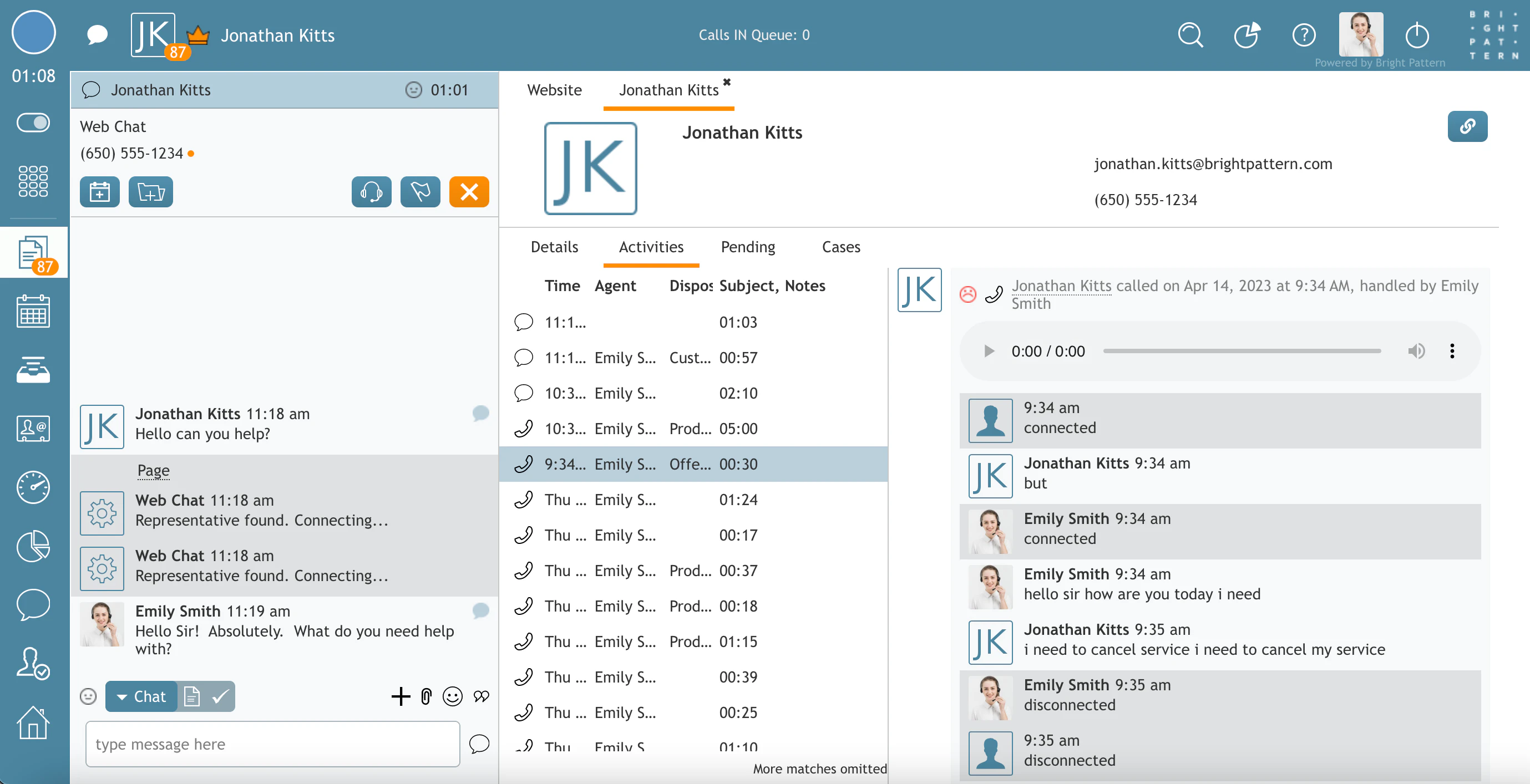The height and width of the screenshot is (784, 1530).
Task: Open the reports pie chart view
Action: click(33, 546)
